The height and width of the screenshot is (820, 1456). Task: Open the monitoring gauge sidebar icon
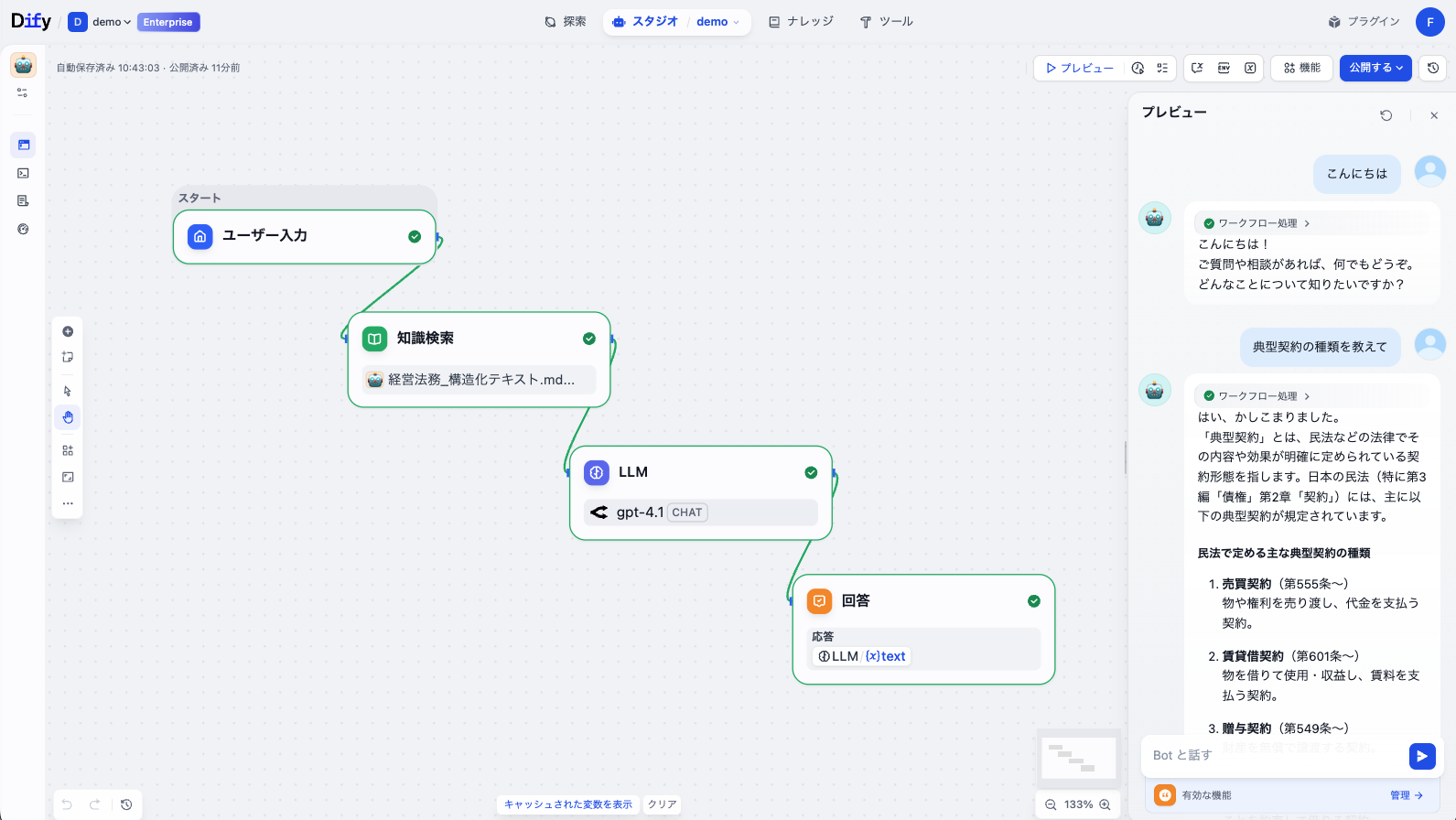[23, 229]
